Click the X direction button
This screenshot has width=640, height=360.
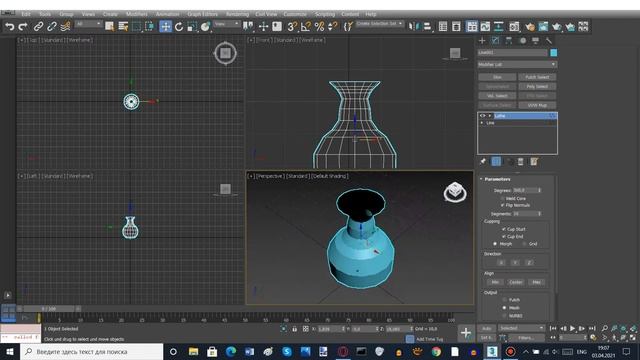point(502,262)
